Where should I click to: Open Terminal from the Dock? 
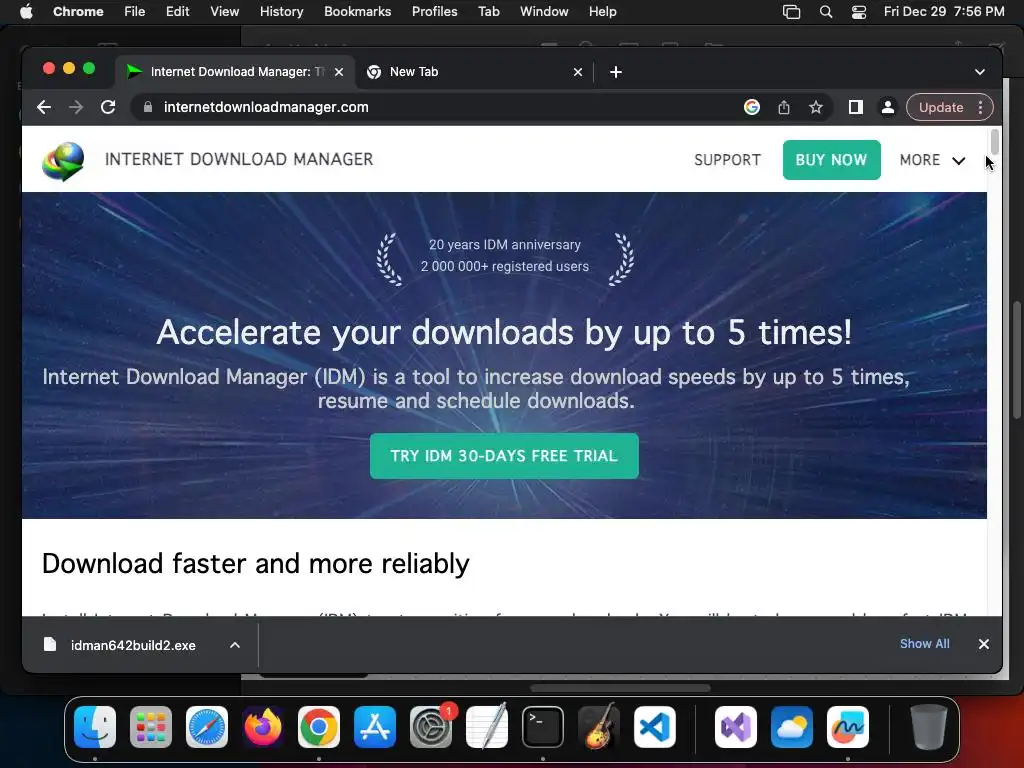[543, 727]
